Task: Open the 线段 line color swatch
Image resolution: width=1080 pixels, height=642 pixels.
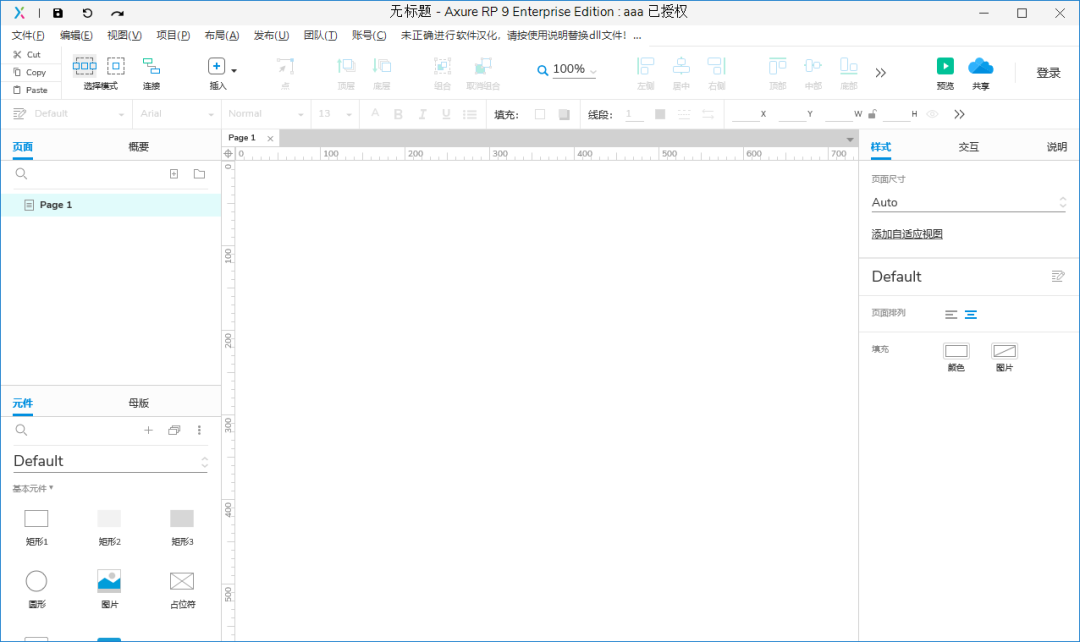Action: tap(660, 114)
